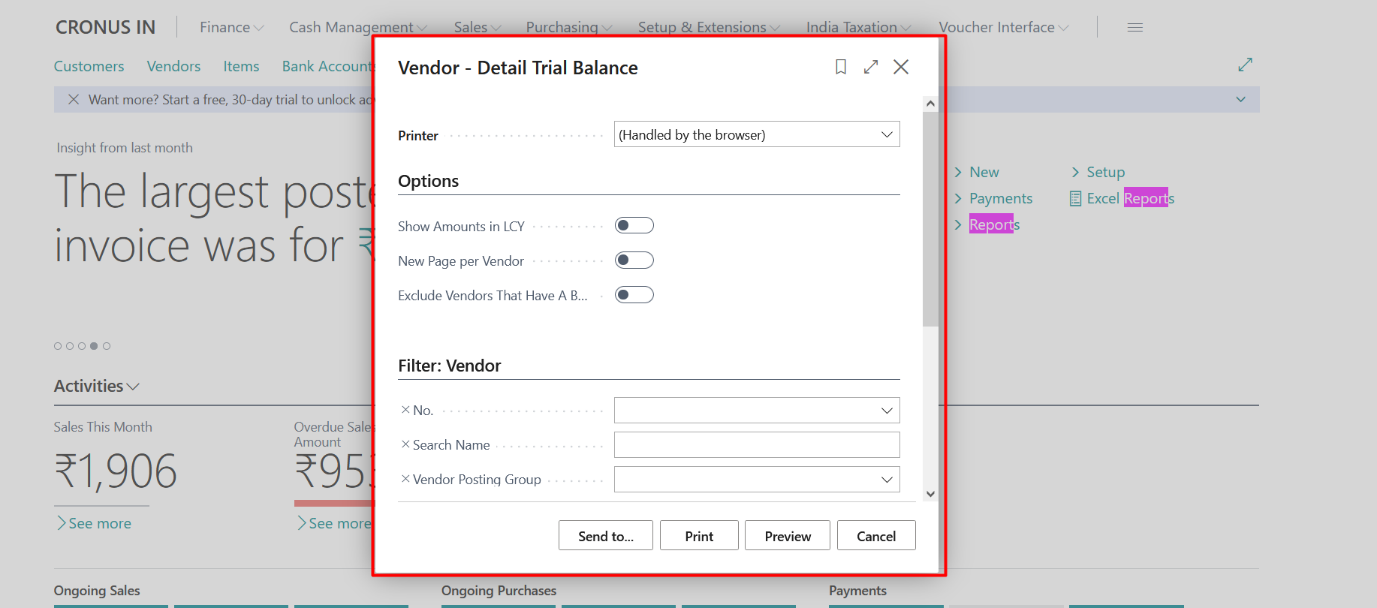Viewport: 1377px width, 608px height.
Task: Open the hamburger navigation menu
Action: 1134,27
